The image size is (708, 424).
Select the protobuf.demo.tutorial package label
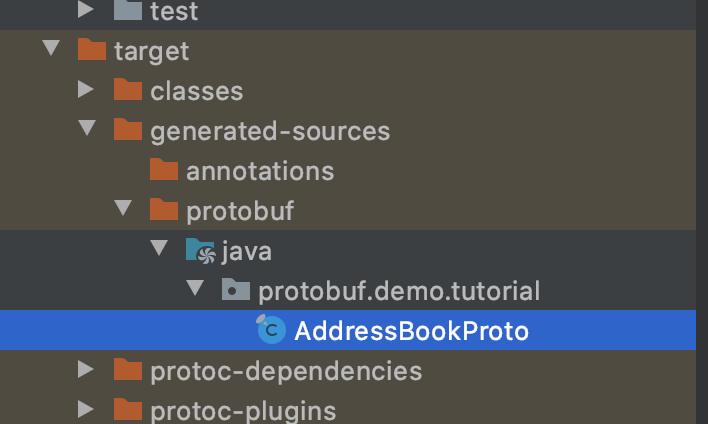tap(399, 291)
